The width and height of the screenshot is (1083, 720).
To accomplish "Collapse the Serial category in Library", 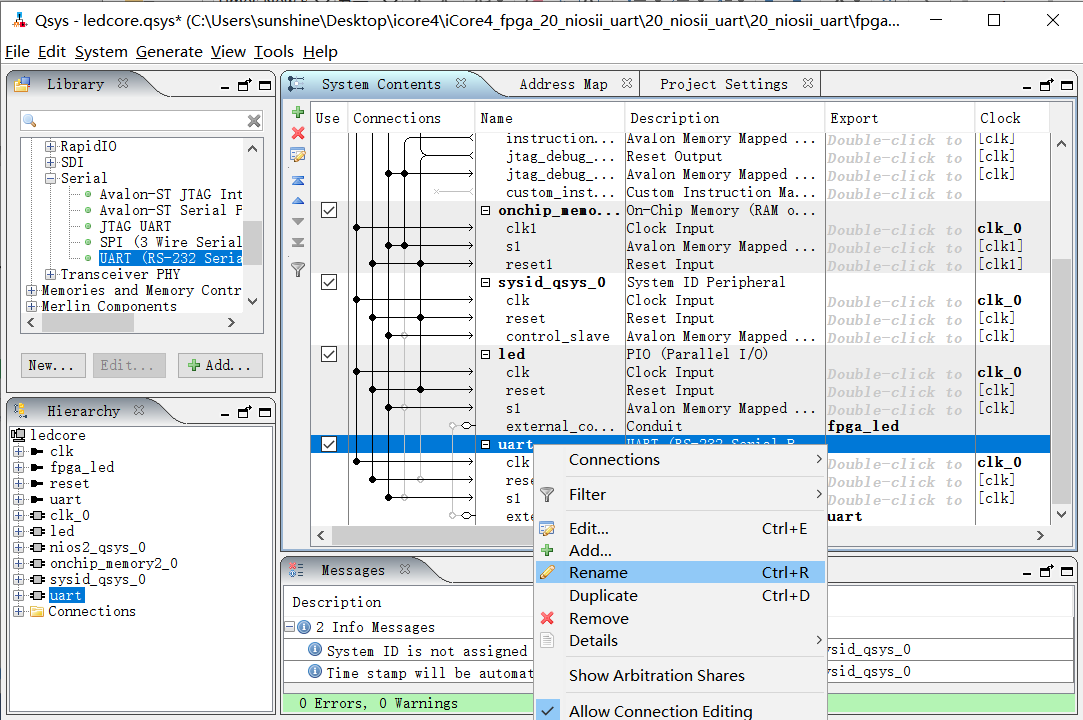I will (x=51, y=179).
